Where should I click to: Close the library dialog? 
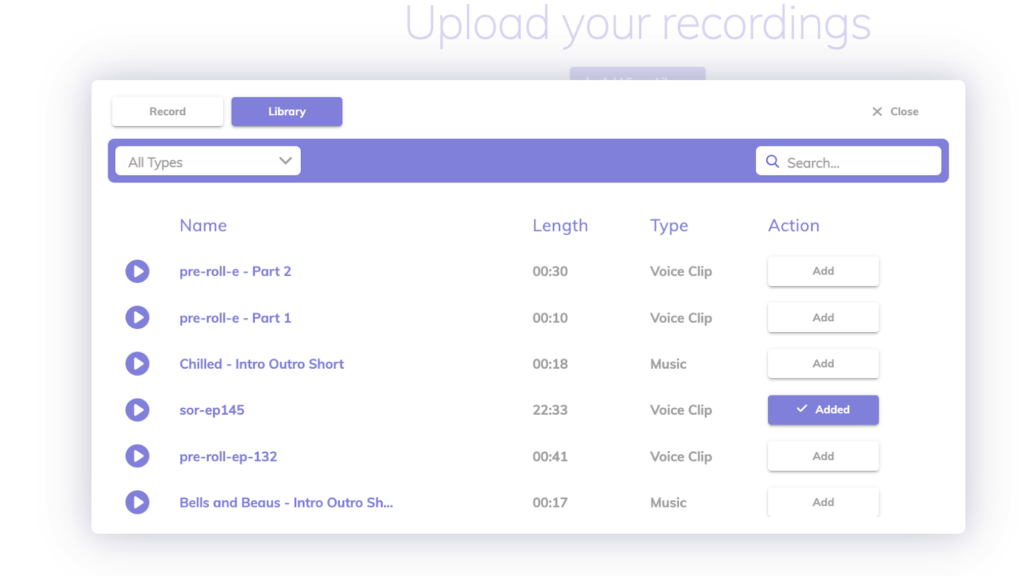[x=895, y=112]
